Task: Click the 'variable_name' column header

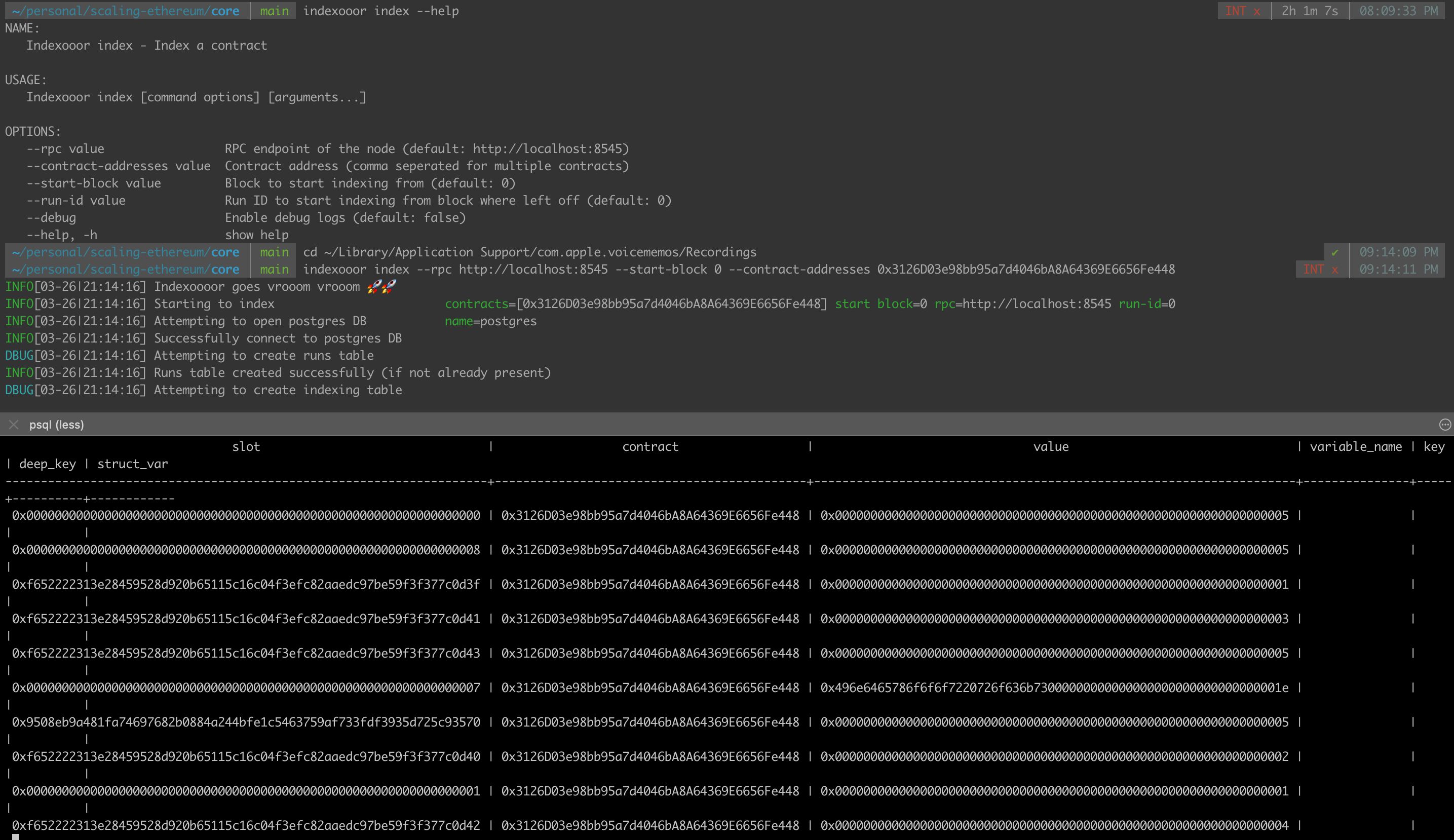Action: (1355, 446)
